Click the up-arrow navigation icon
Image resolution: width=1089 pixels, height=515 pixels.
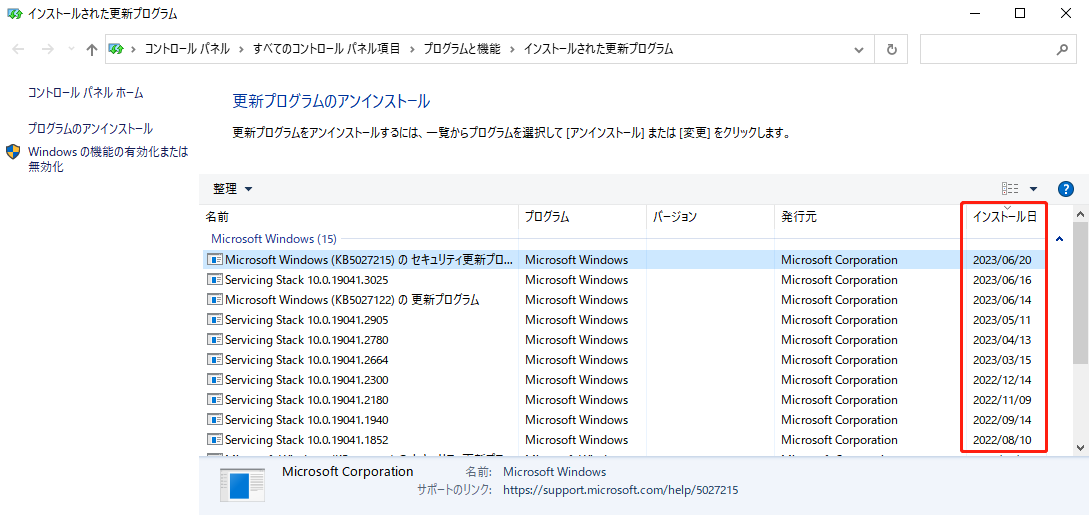coord(92,49)
